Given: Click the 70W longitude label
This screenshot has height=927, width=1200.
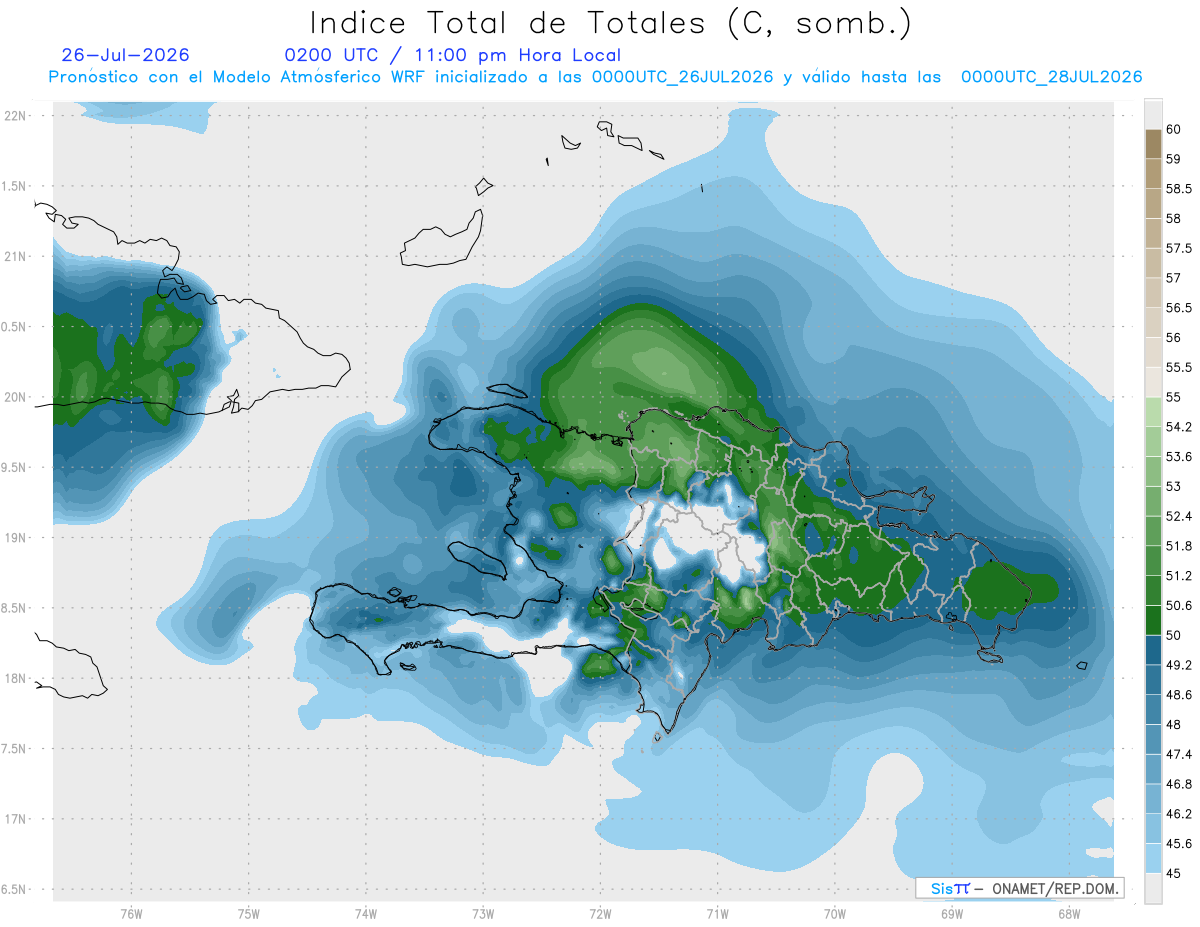Looking at the screenshot, I should tap(835, 913).
